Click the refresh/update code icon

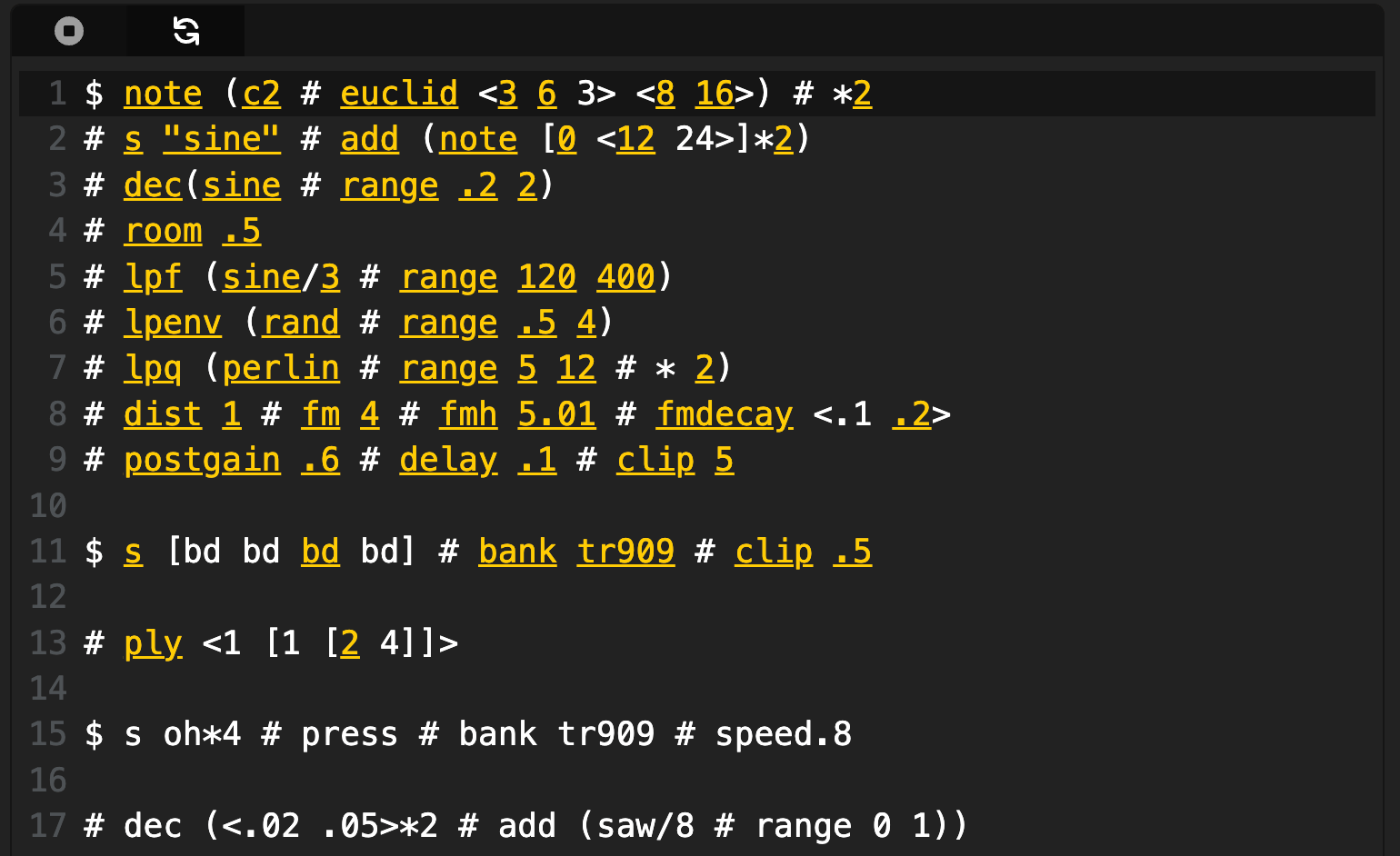(186, 31)
